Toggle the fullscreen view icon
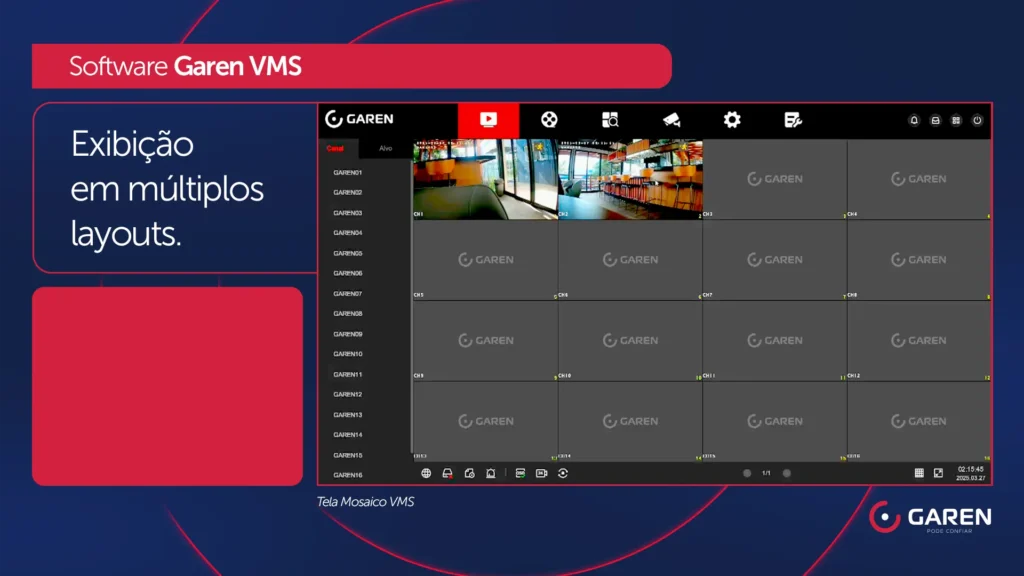The image size is (1024, 576). click(x=938, y=473)
